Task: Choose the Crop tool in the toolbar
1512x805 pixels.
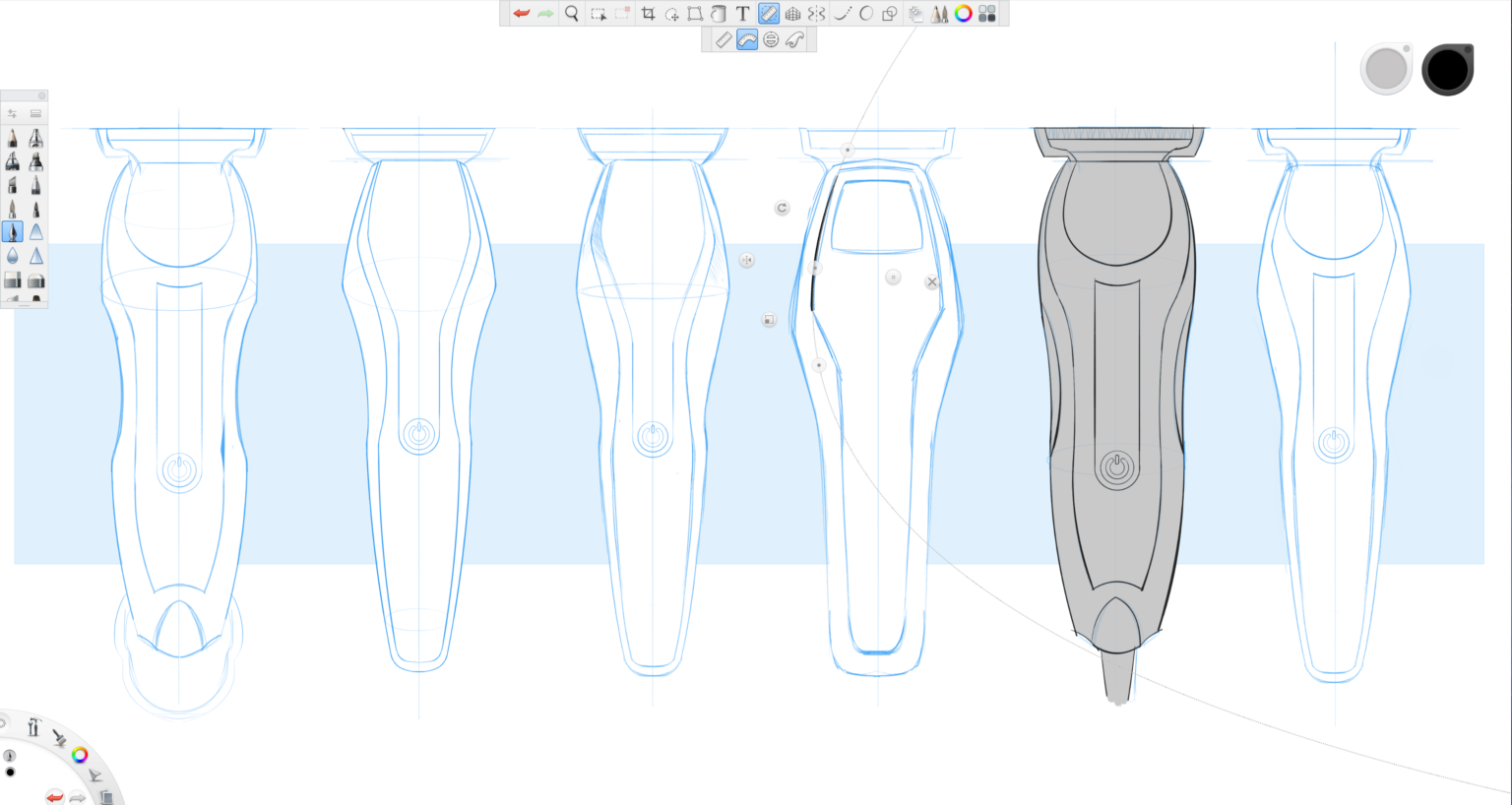Action: point(648,14)
